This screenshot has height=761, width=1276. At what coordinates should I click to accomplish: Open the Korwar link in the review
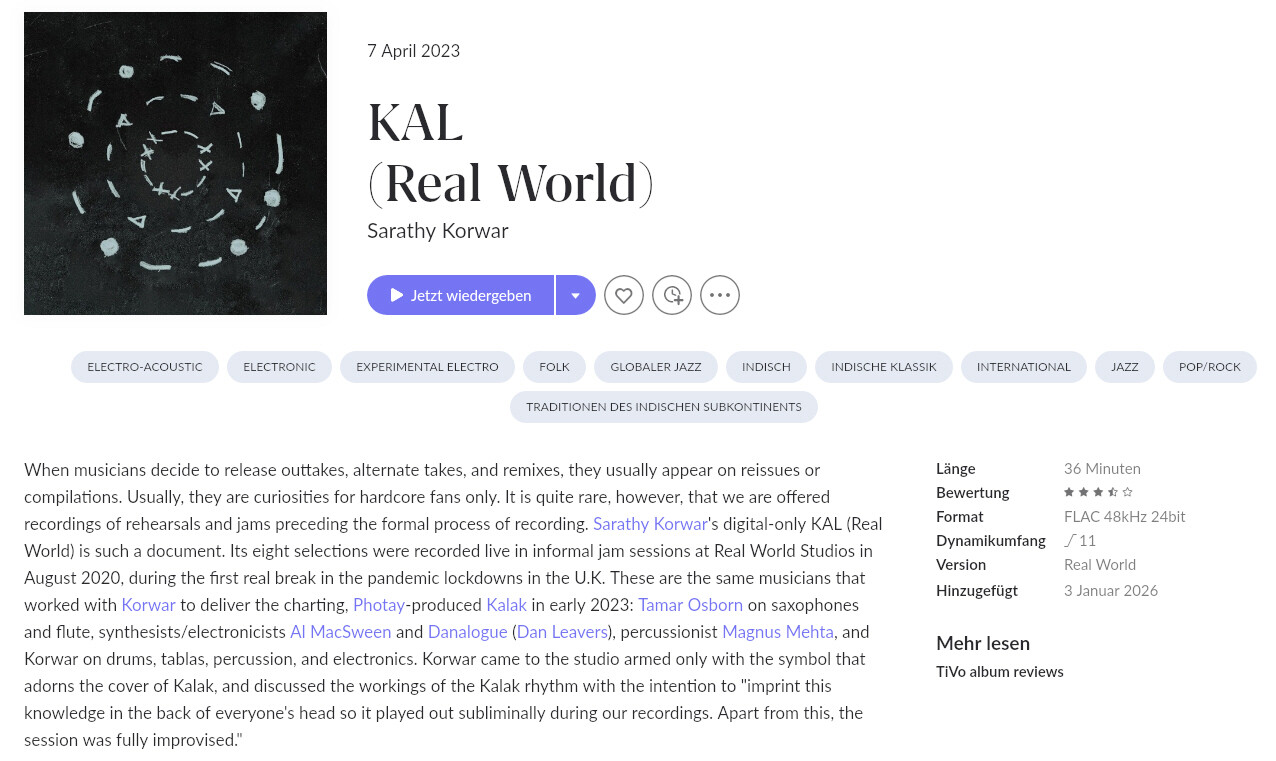pos(148,605)
